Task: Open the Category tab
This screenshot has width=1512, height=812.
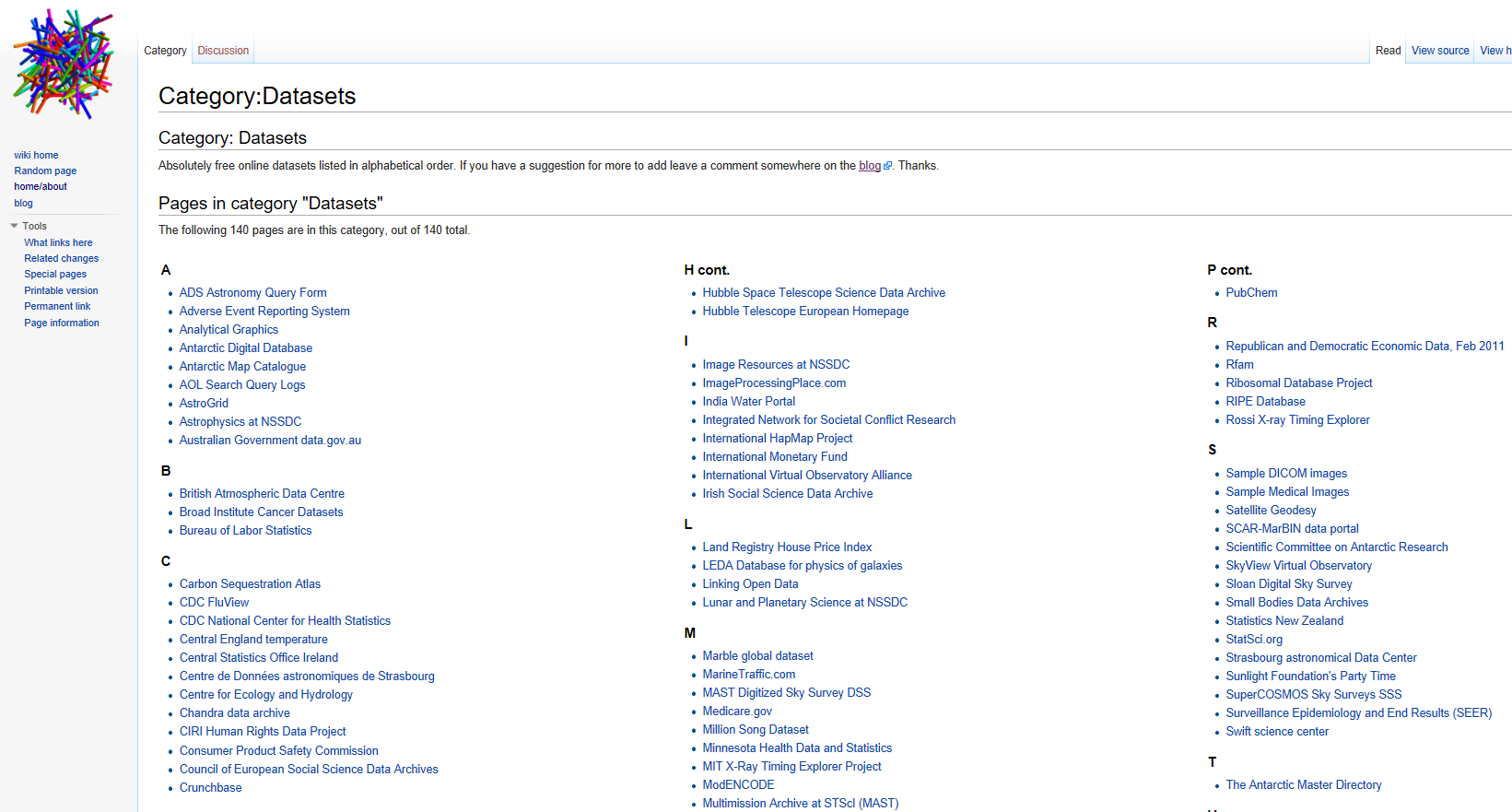Action: tap(165, 51)
